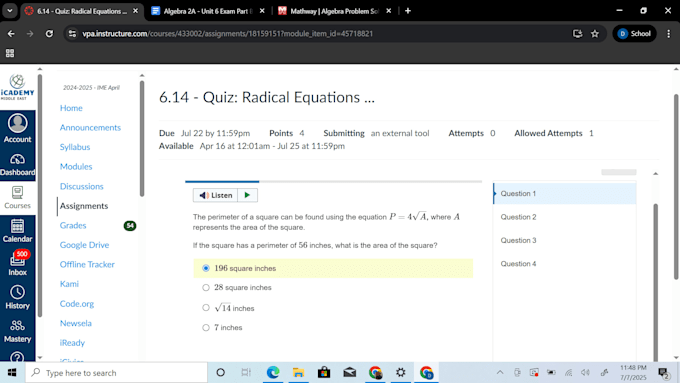Click the iCademy logo
The image size is (680, 383).
tap(17, 87)
